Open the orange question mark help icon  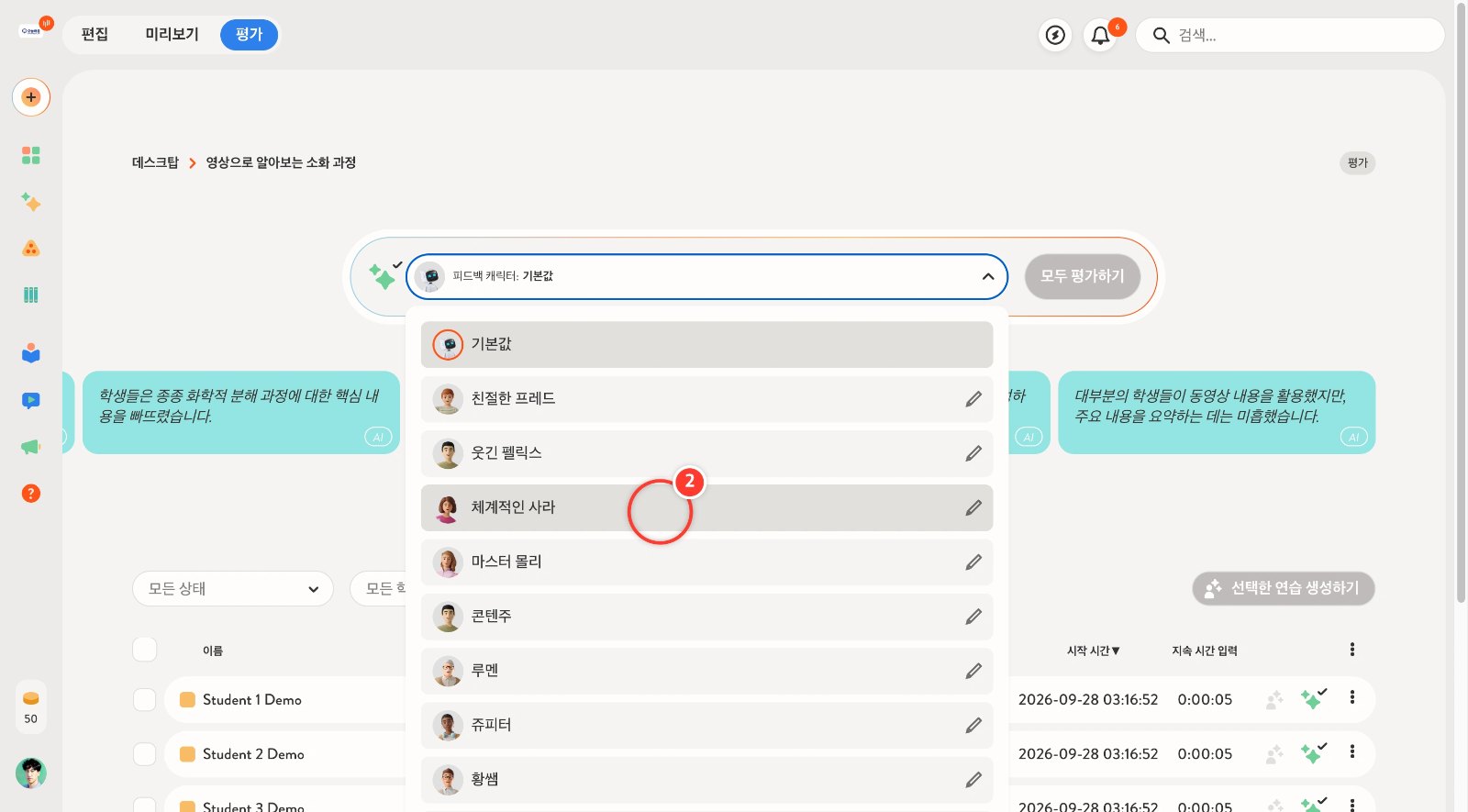click(x=31, y=494)
